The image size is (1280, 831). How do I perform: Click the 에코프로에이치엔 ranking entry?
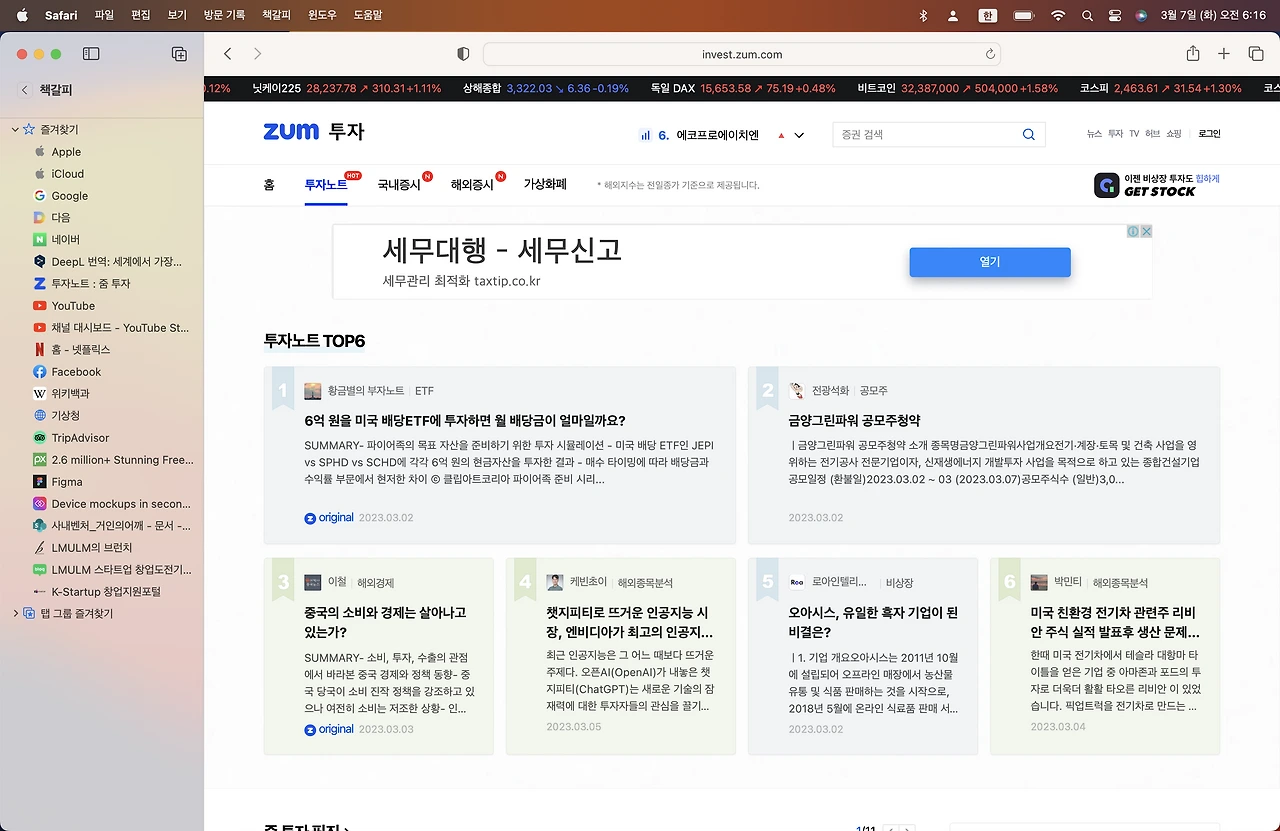717,135
